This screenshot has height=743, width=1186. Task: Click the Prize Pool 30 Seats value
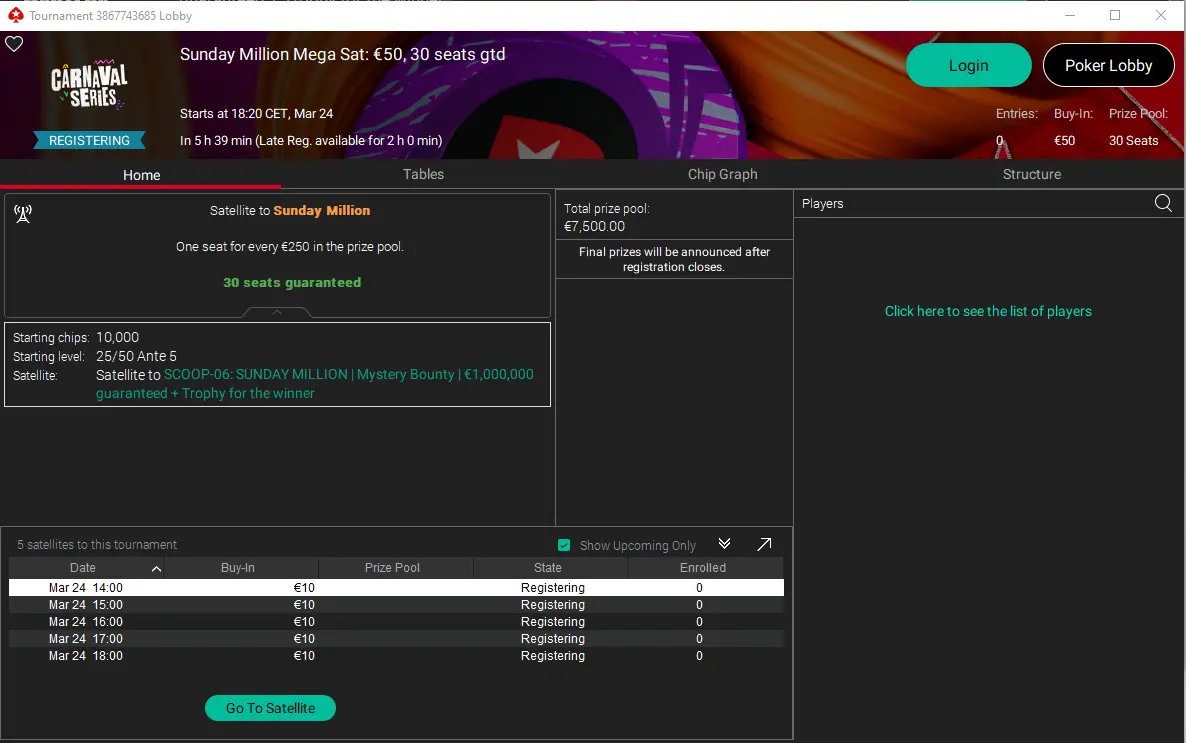point(1133,141)
